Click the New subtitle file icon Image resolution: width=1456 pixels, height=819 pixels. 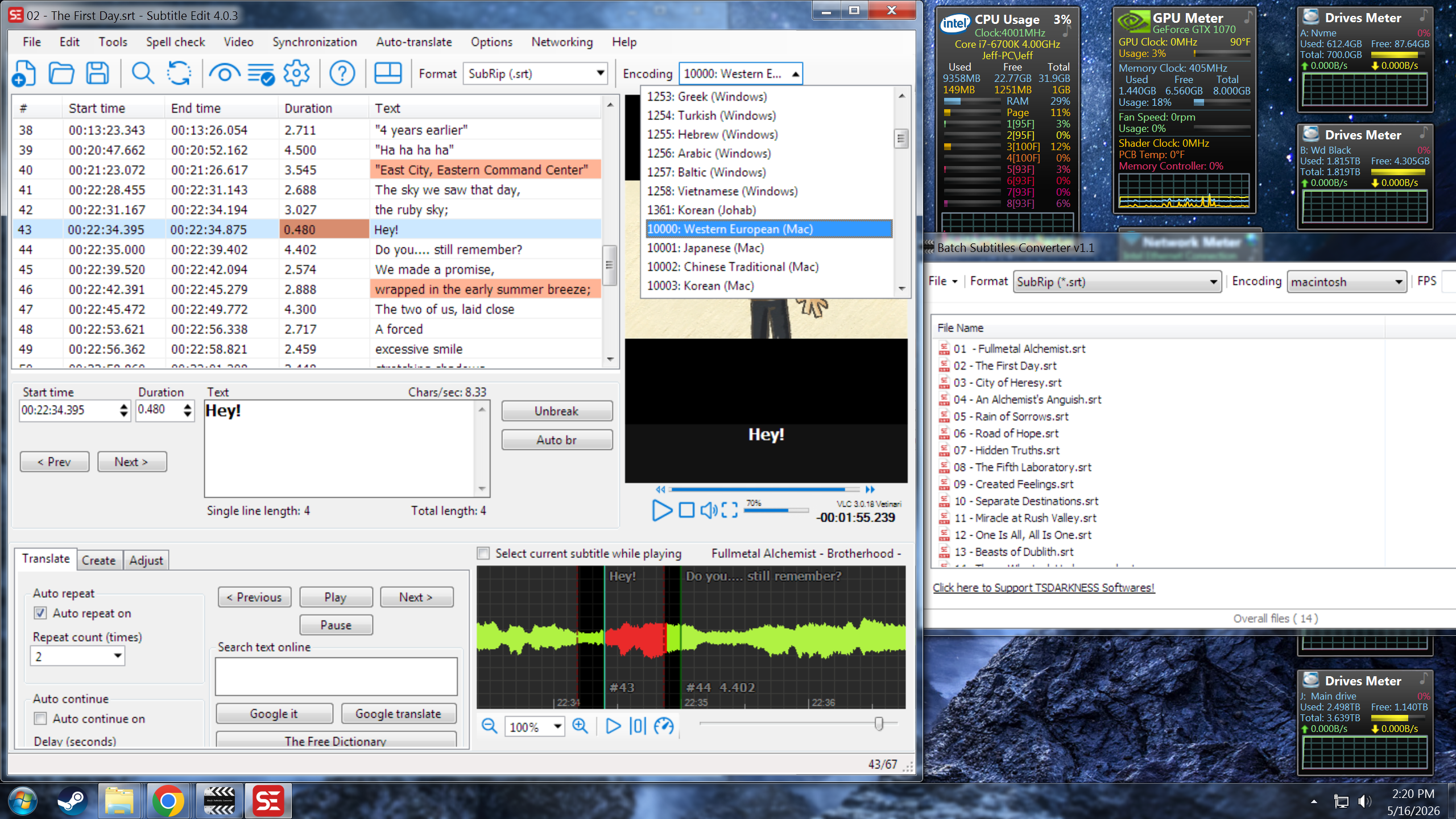pos(24,74)
